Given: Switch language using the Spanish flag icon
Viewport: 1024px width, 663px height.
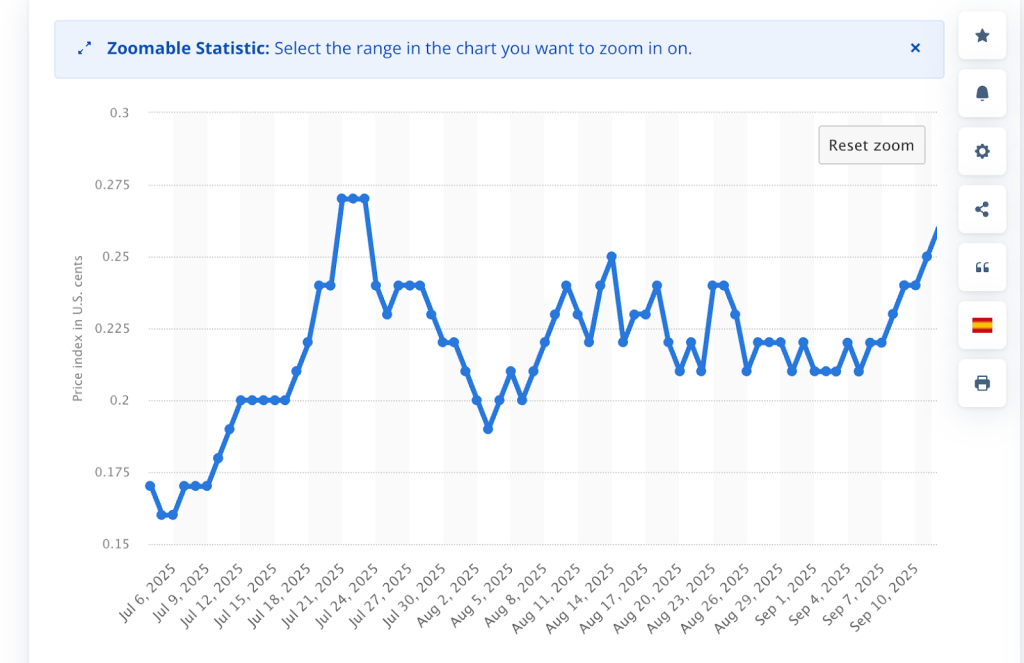Looking at the screenshot, I should [982, 325].
